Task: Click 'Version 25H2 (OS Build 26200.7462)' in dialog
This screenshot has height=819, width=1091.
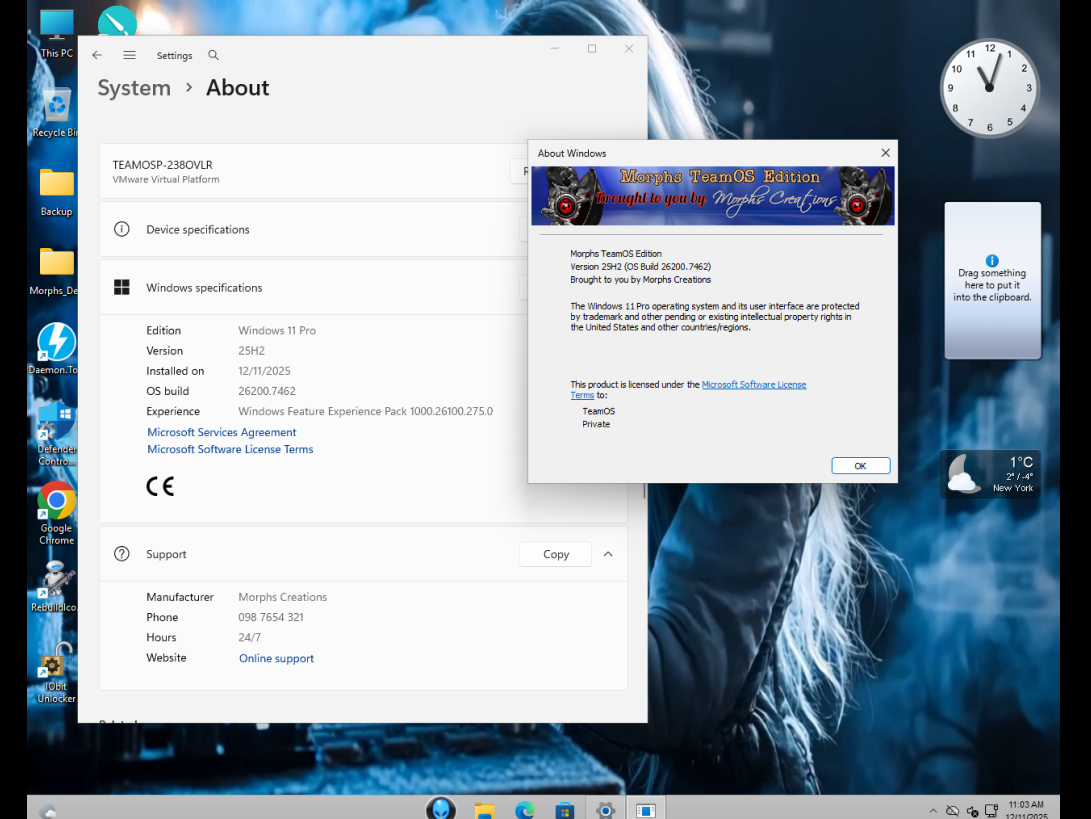Action: point(640,267)
